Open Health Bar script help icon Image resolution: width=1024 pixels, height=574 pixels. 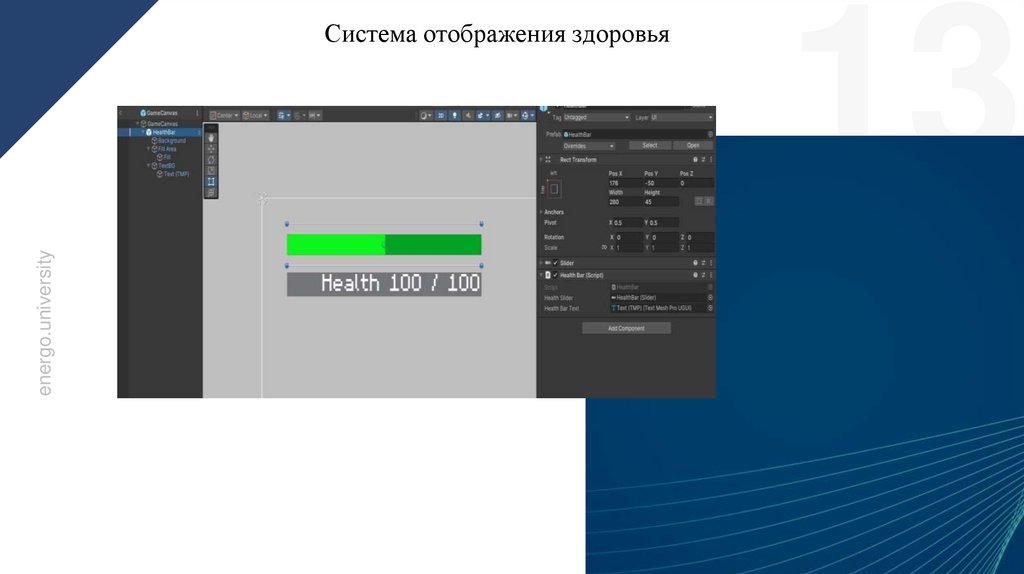click(695, 275)
